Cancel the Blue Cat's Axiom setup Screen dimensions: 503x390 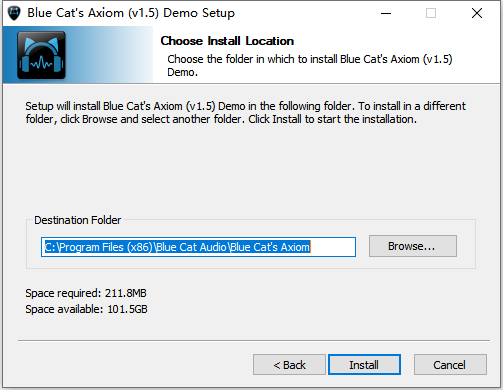pos(450,365)
